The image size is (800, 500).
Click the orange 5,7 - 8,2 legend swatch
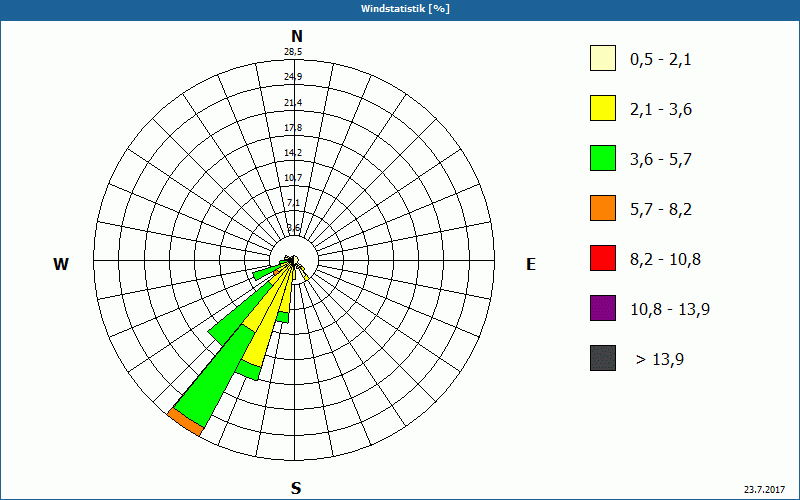click(603, 208)
